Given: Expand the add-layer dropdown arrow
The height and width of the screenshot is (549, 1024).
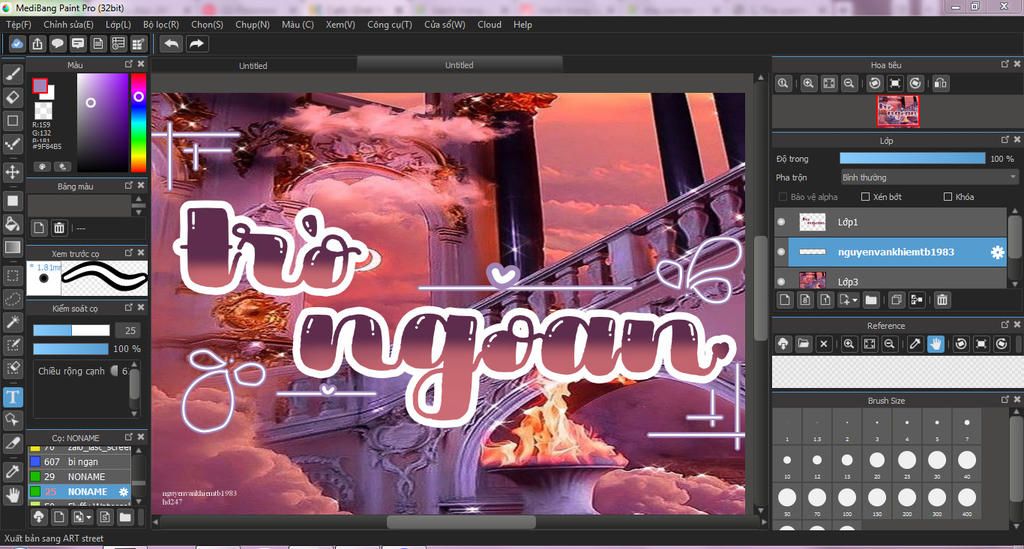Looking at the screenshot, I should [x=855, y=300].
